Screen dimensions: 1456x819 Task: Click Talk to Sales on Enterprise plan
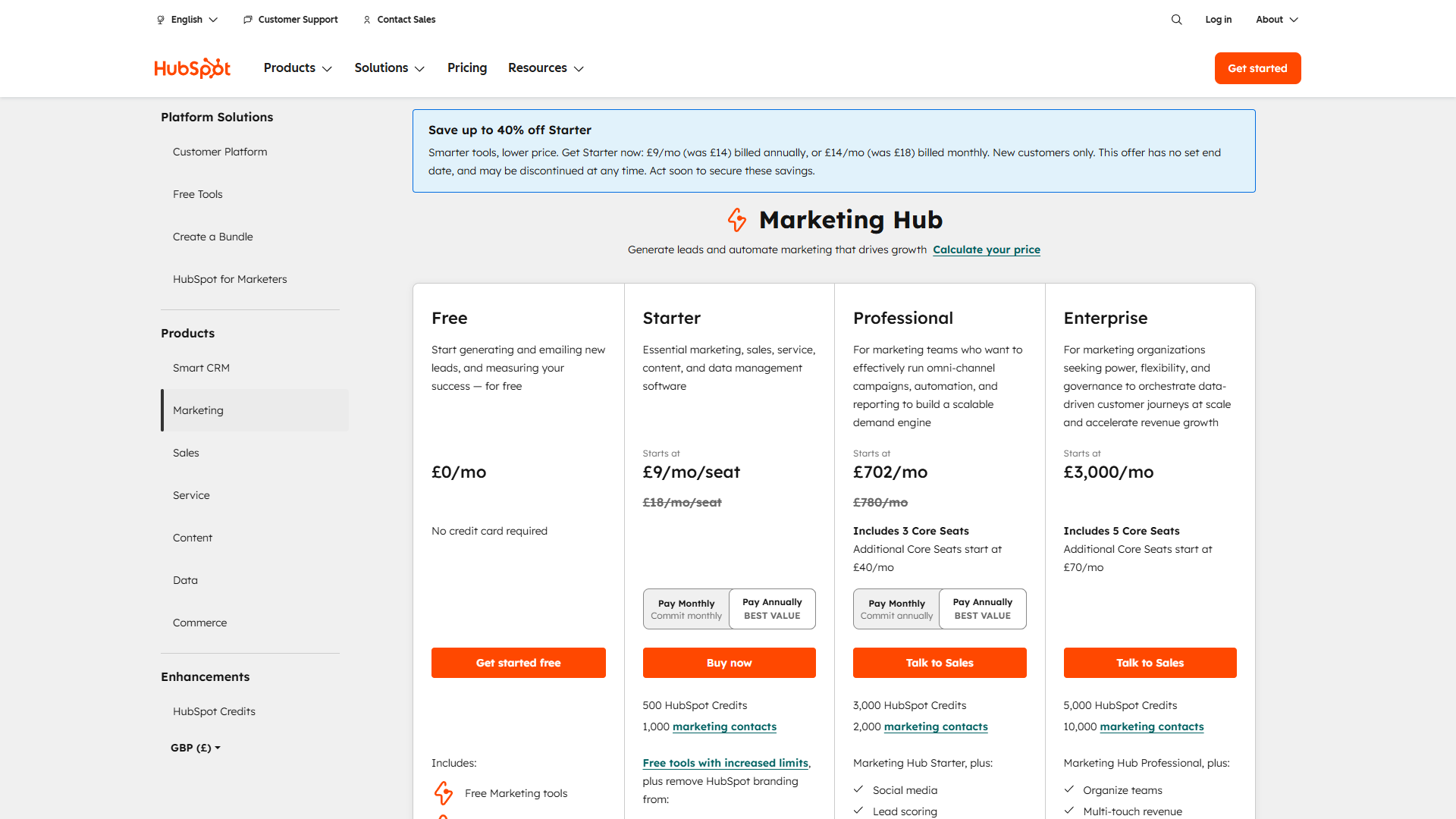click(1150, 663)
